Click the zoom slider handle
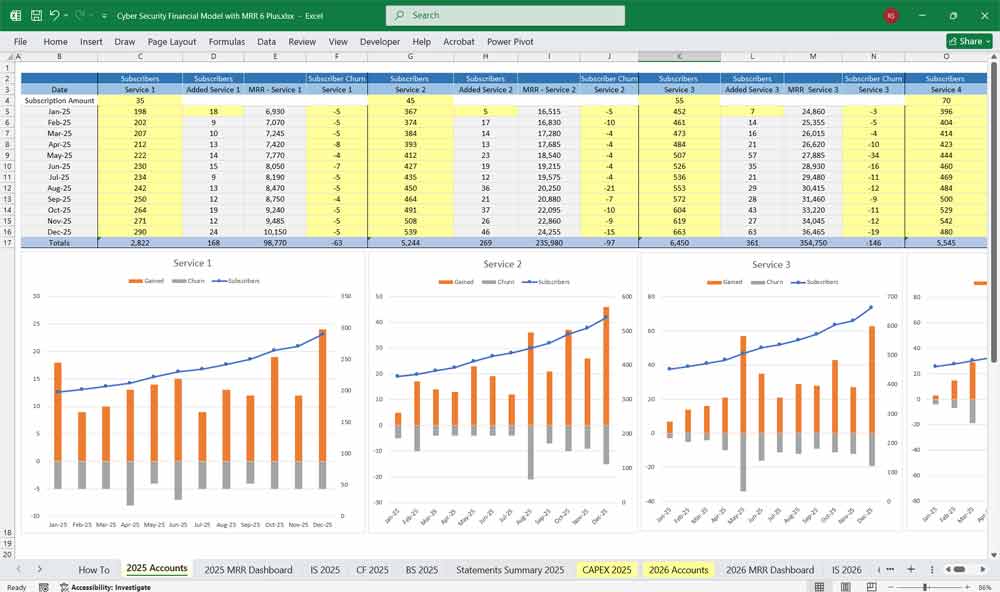Screen dimensions: 1000x592 (x=925, y=587)
